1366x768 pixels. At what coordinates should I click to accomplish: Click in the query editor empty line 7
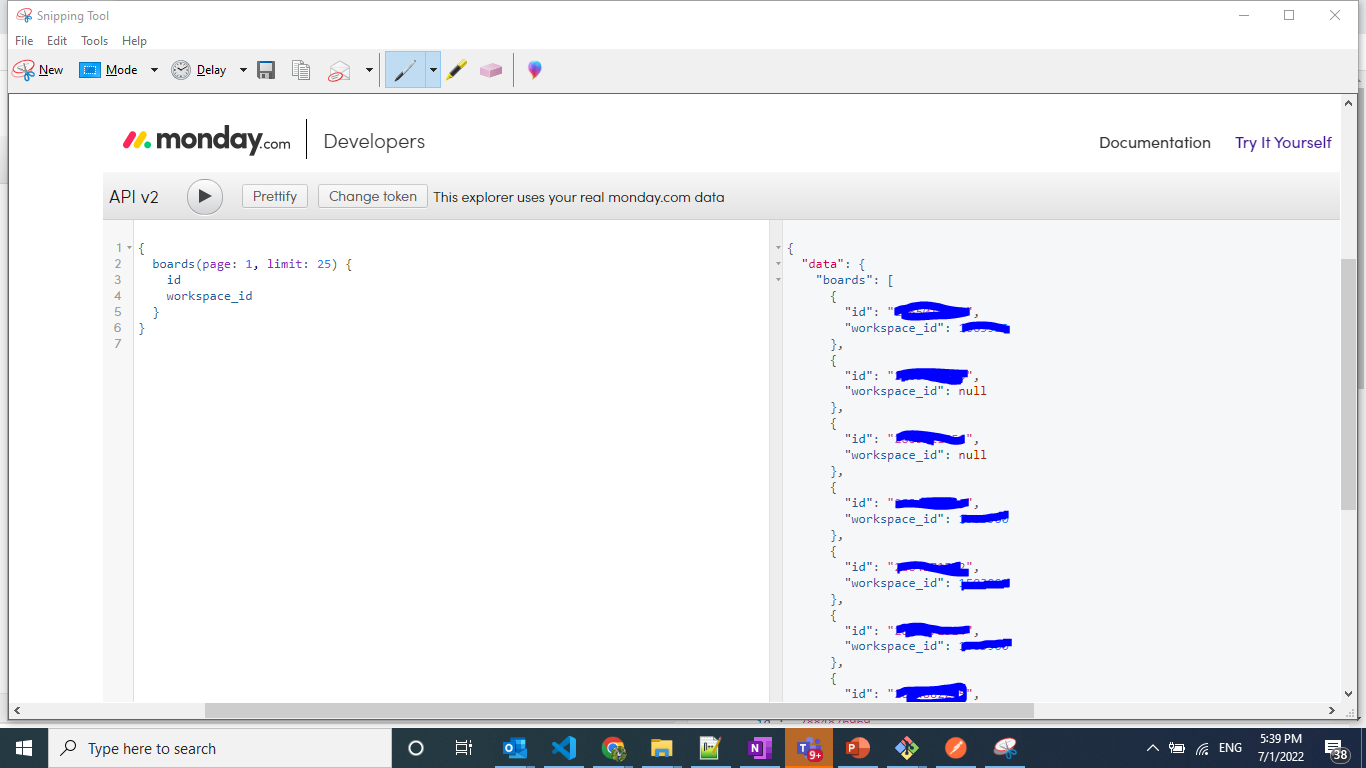pyautogui.click(x=450, y=344)
